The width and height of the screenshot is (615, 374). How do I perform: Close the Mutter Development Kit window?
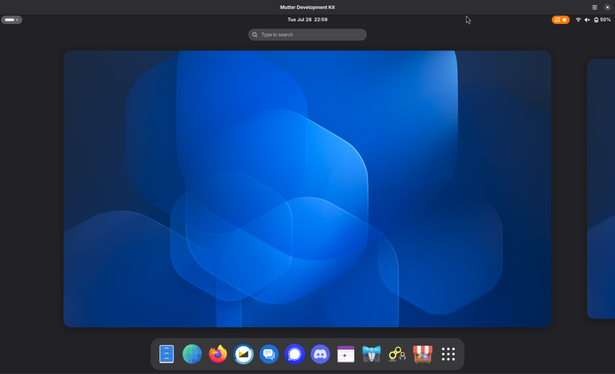coord(608,7)
